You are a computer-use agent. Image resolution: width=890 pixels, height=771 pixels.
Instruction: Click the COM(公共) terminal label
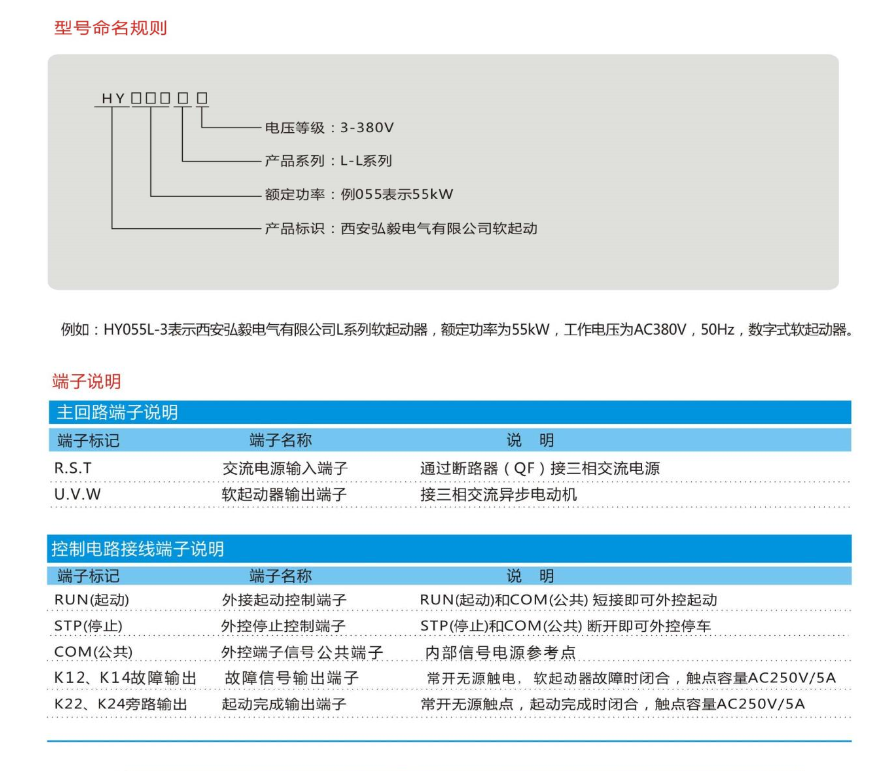tap(93, 652)
